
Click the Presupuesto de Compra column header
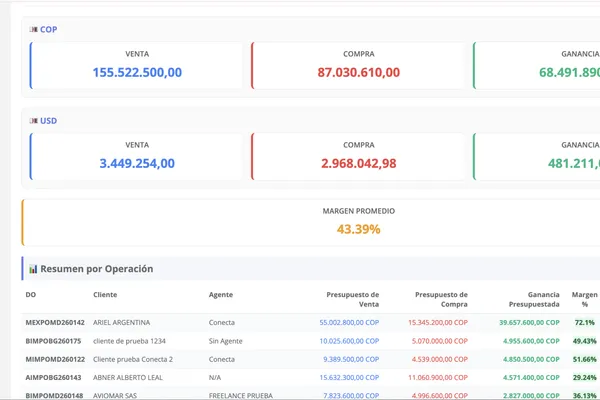[x=441, y=299]
